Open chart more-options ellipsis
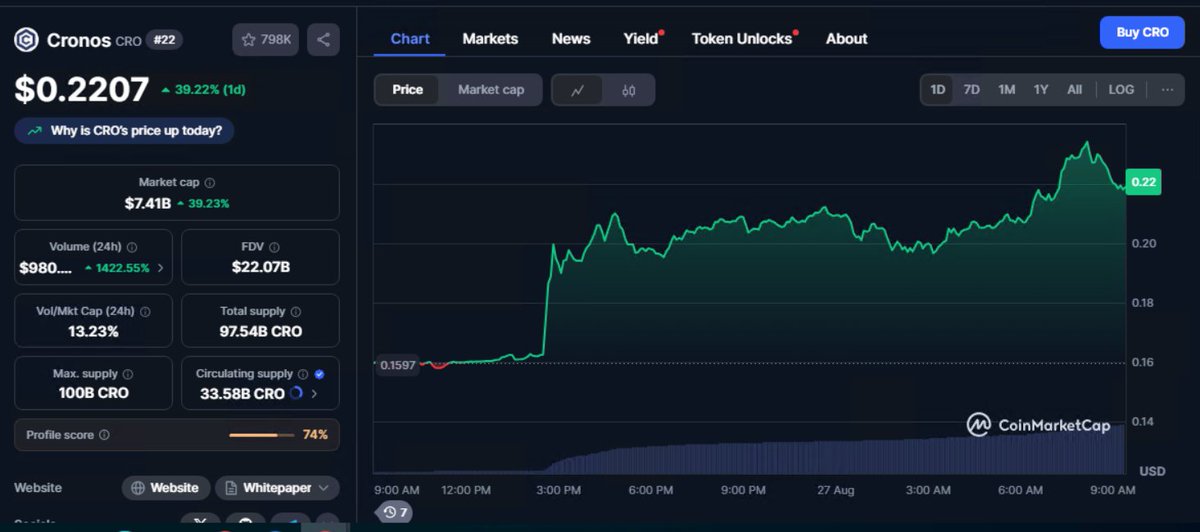 click(x=1167, y=89)
